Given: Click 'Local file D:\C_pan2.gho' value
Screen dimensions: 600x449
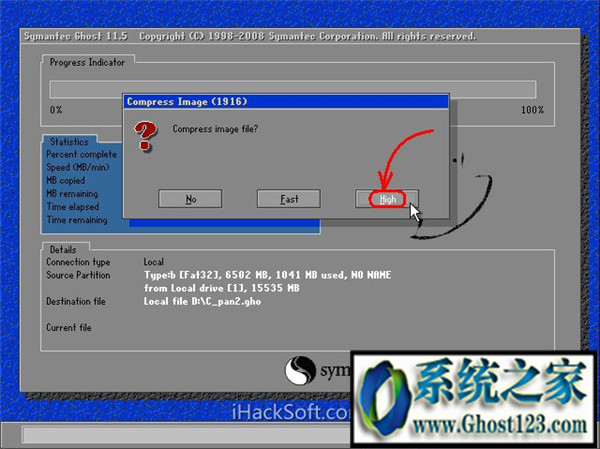Looking at the screenshot, I should (x=202, y=302).
